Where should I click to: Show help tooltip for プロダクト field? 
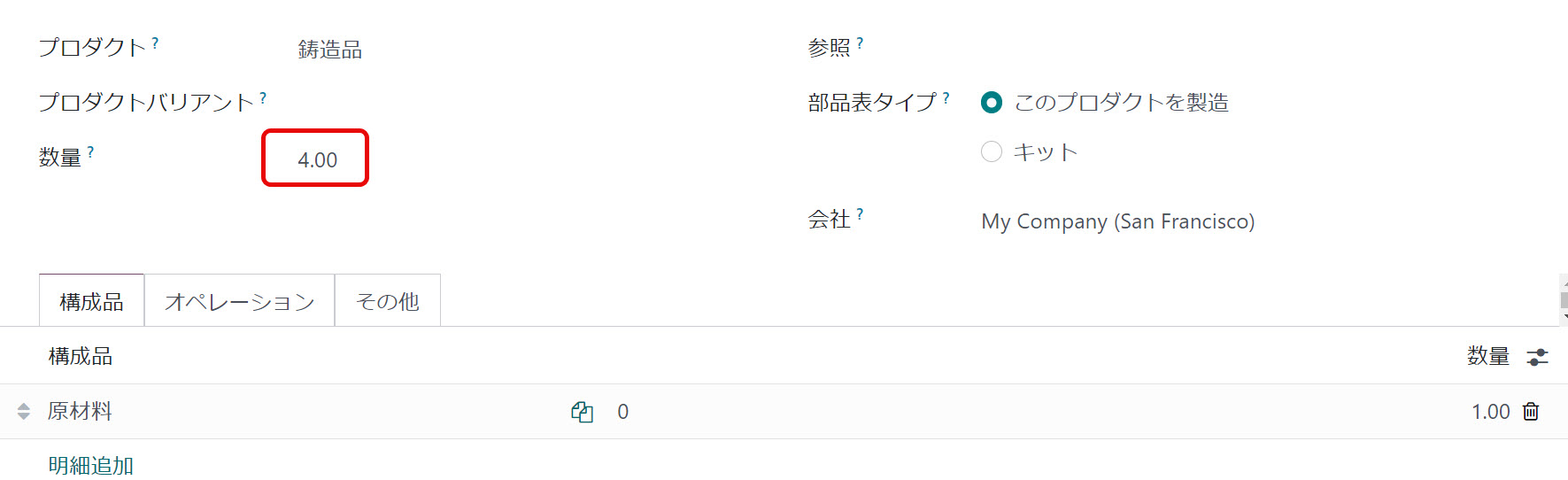(155, 43)
